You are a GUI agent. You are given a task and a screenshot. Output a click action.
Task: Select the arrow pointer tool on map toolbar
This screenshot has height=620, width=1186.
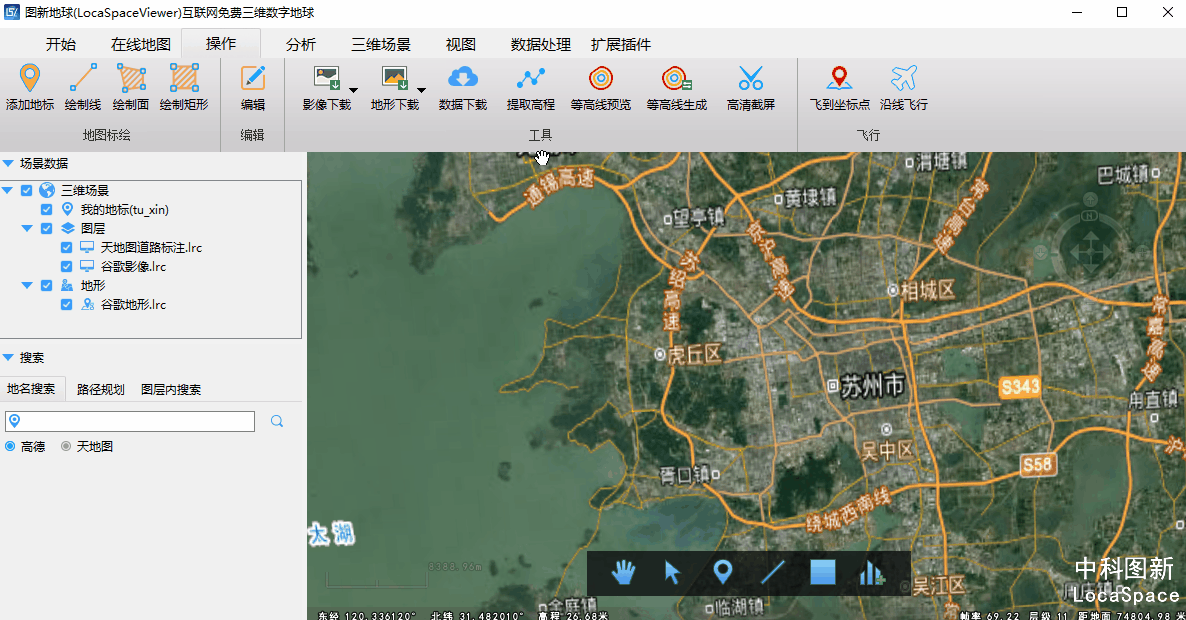point(672,572)
